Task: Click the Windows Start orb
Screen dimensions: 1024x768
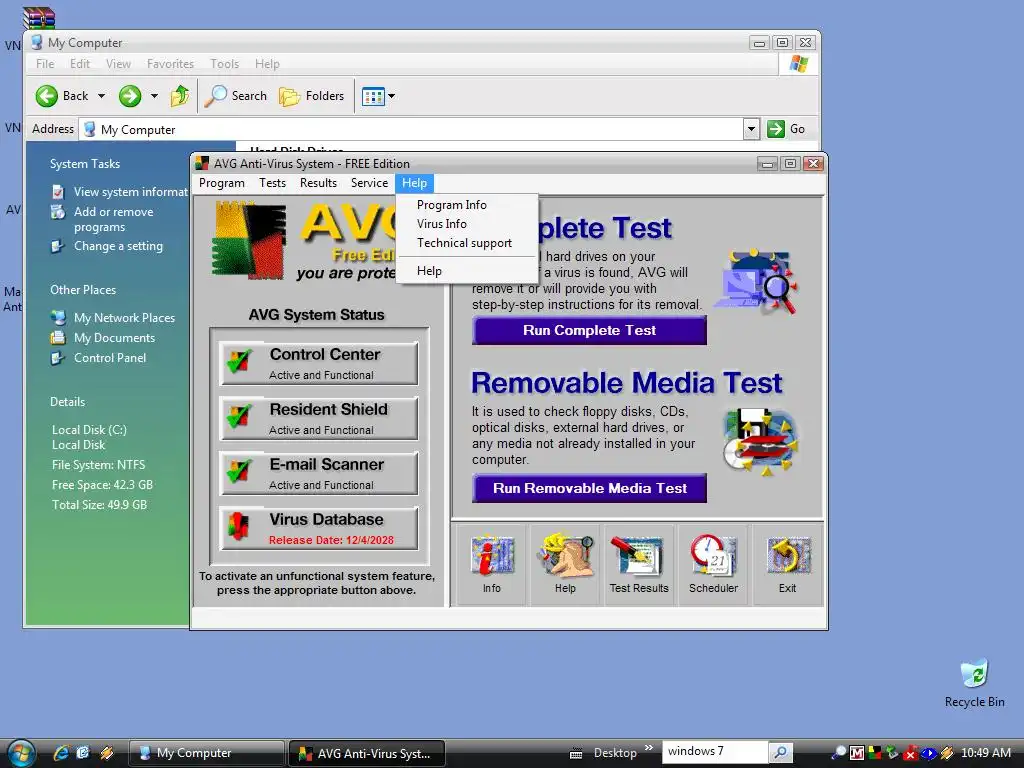Action: coord(20,752)
